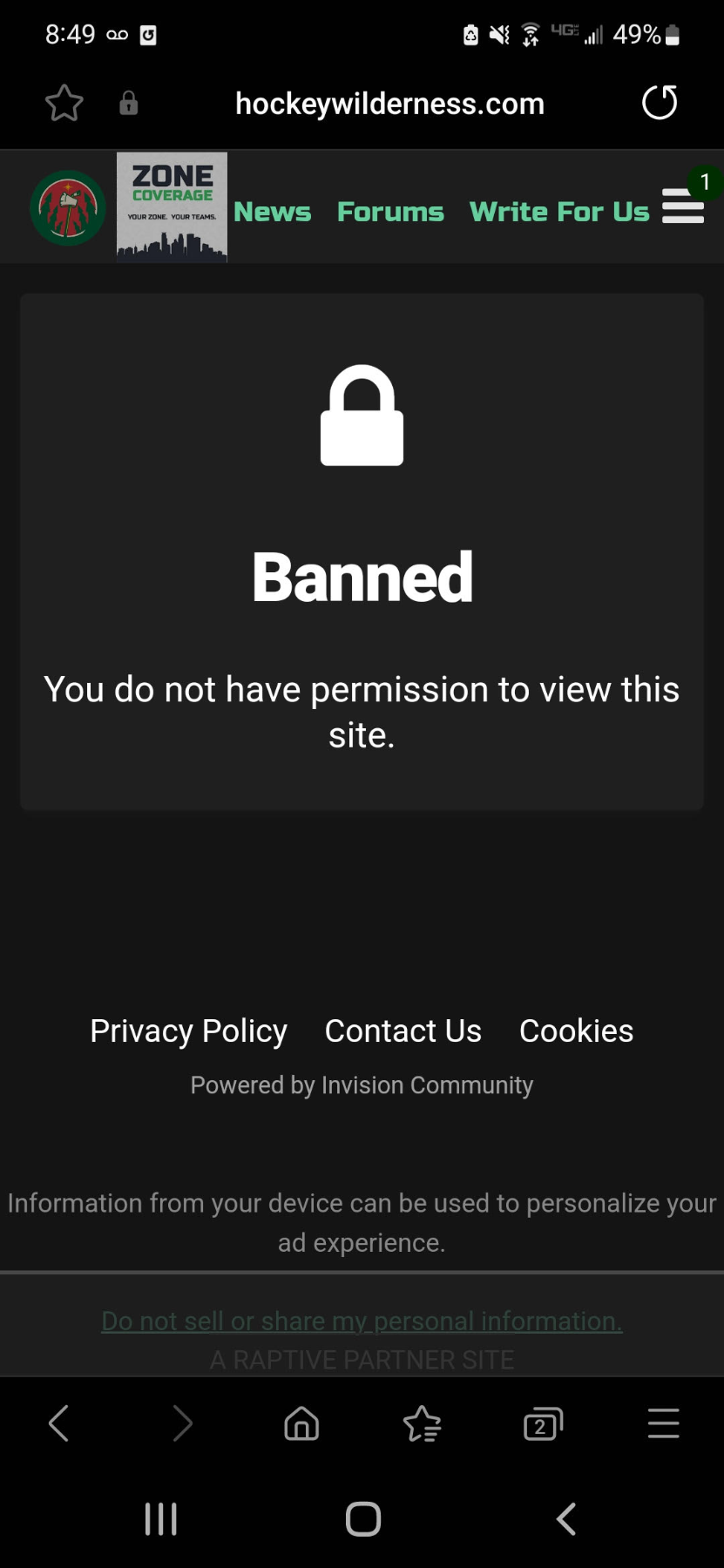724x1568 pixels.
Task: Reload the page with the refresh icon
Action: (660, 103)
